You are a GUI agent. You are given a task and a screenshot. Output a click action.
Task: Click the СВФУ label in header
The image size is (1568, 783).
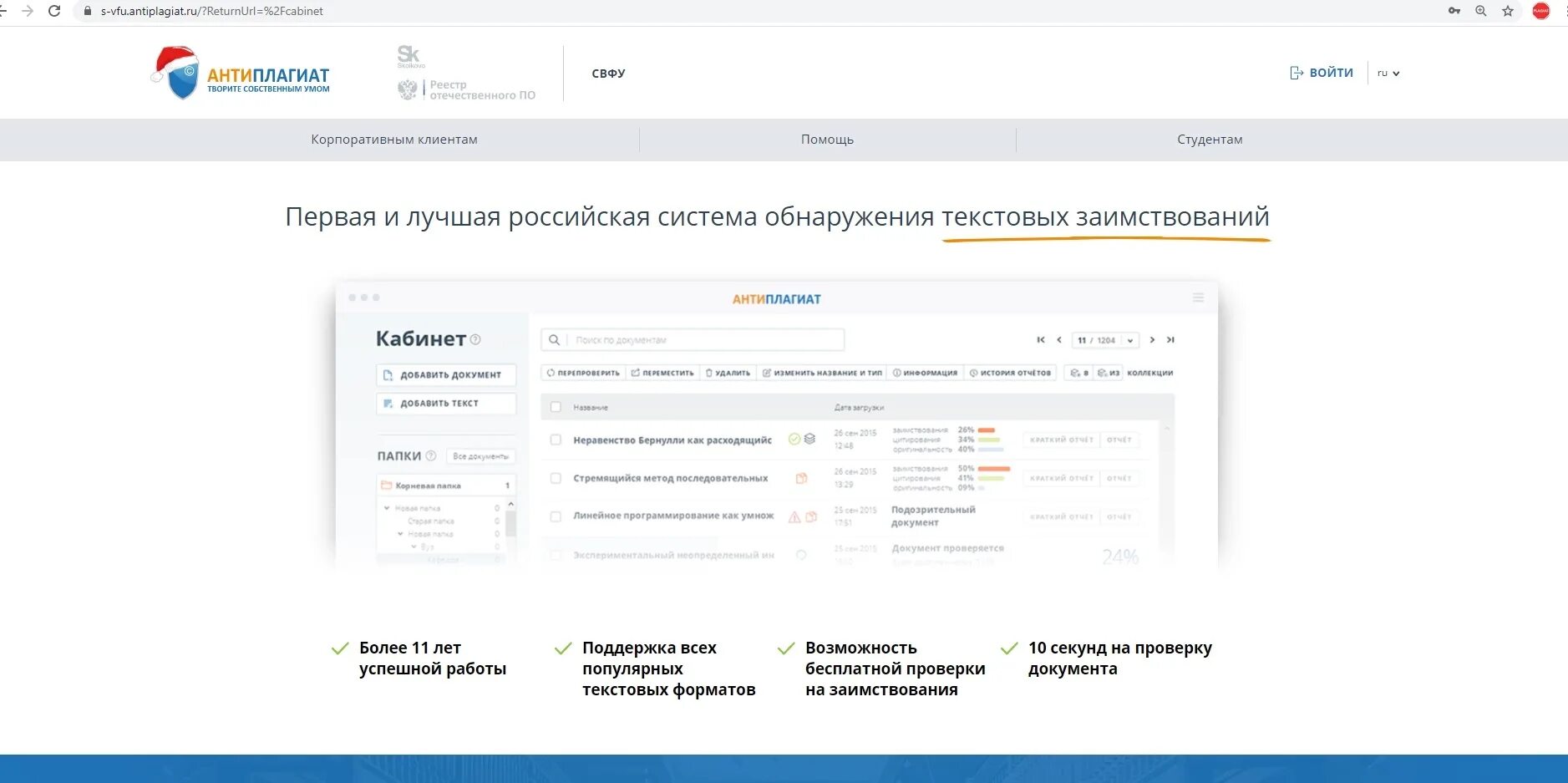tap(608, 74)
